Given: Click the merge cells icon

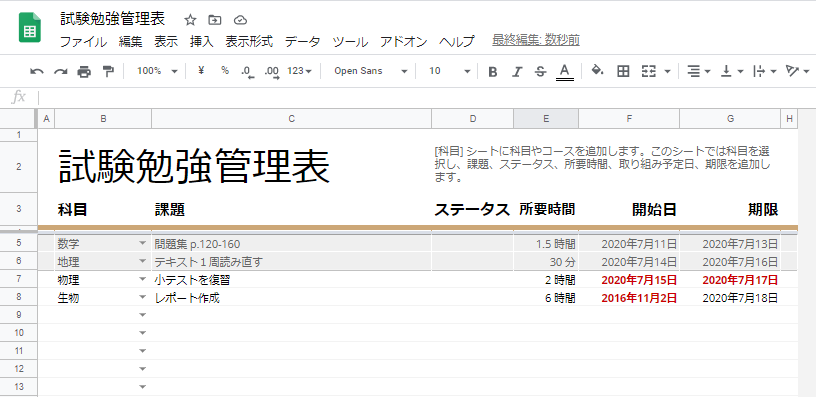Looking at the screenshot, I should click(648, 71).
